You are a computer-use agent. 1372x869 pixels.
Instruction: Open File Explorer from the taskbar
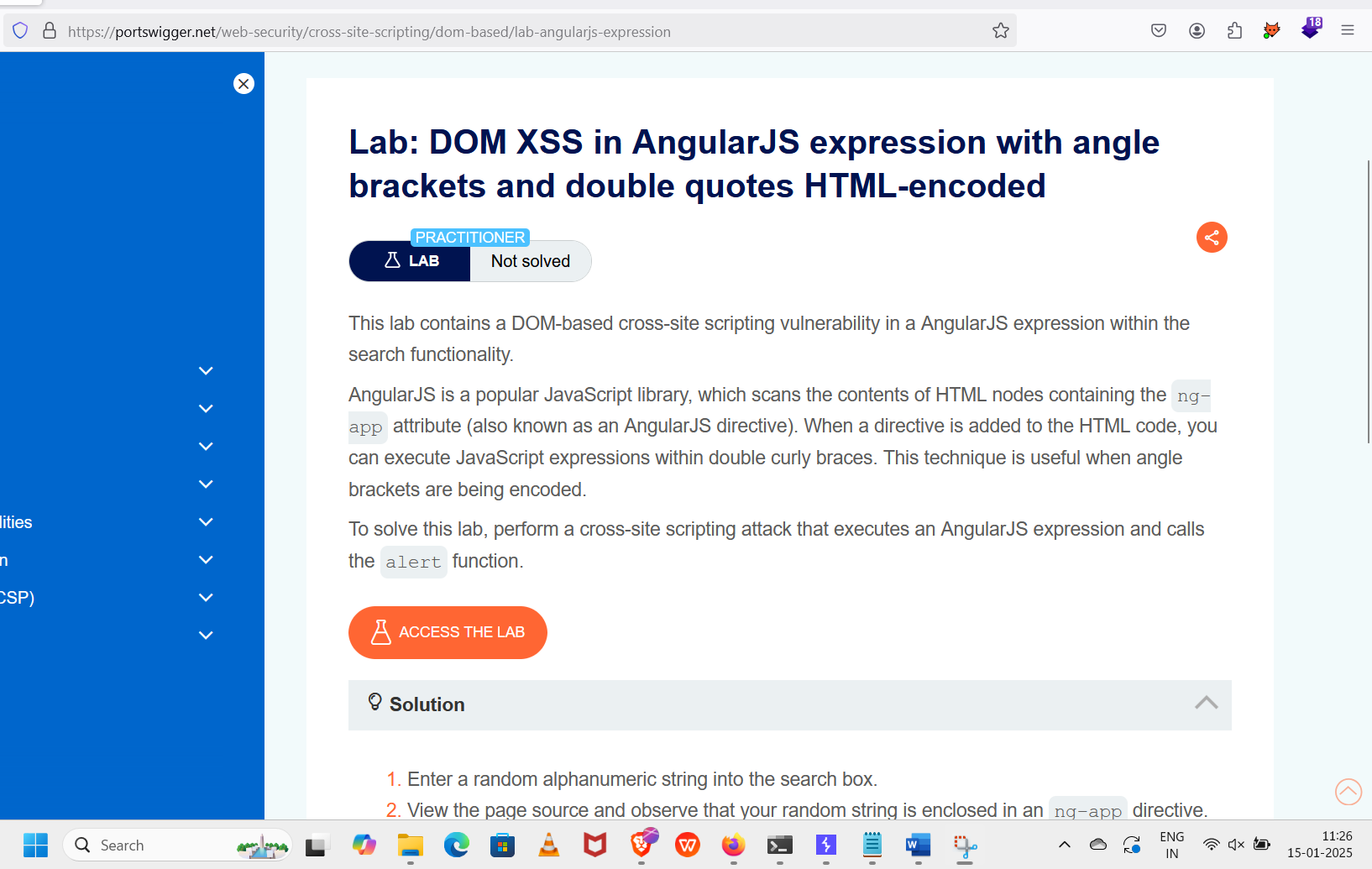coord(410,845)
